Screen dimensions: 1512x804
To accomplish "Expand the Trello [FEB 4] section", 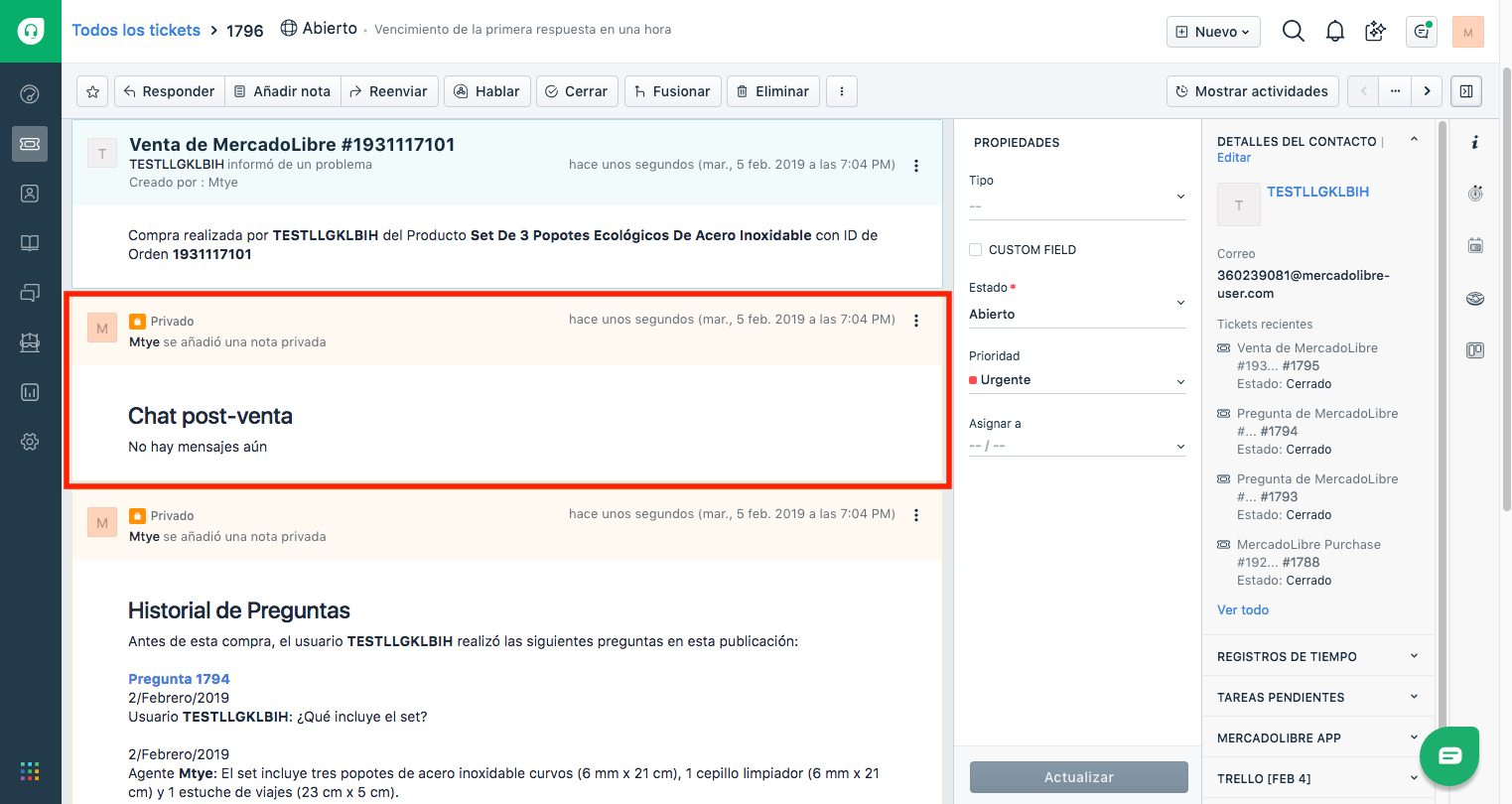I will pyautogui.click(x=1318, y=778).
